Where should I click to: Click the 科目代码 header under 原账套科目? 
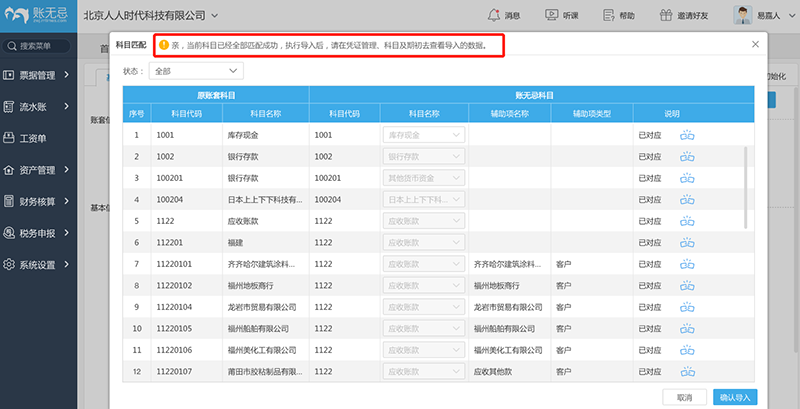point(186,114)
